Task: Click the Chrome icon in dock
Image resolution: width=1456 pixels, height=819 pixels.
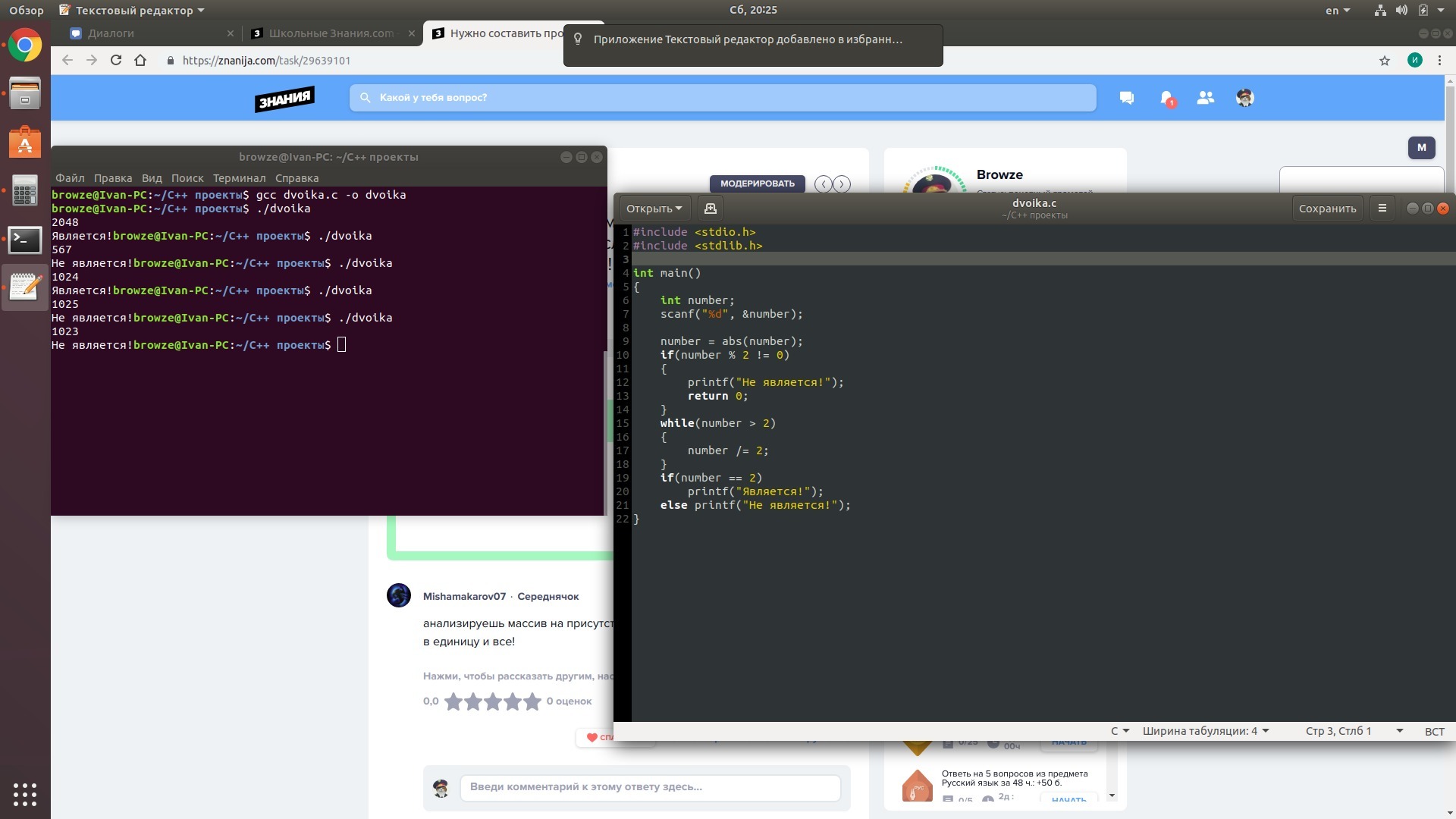Action: tap(25, 45)
